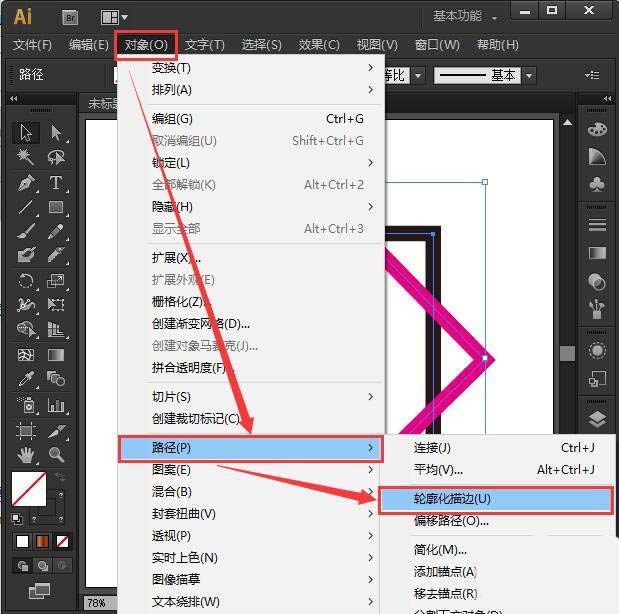Set paint mode to Gradient
The image size is (619, 614).
42,541
